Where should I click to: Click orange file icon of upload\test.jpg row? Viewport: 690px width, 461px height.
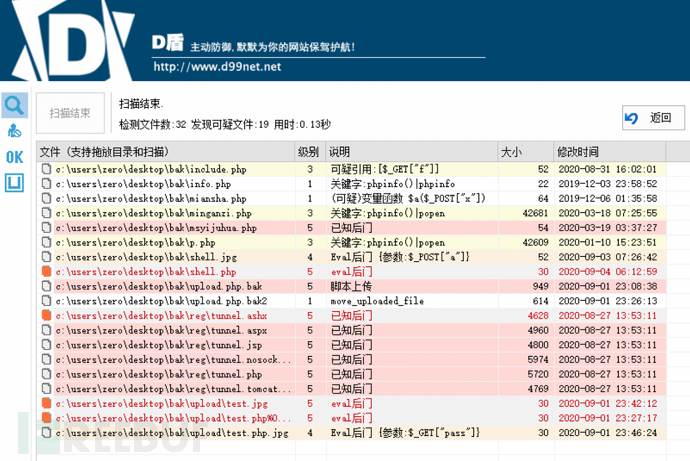click(46, 403)
